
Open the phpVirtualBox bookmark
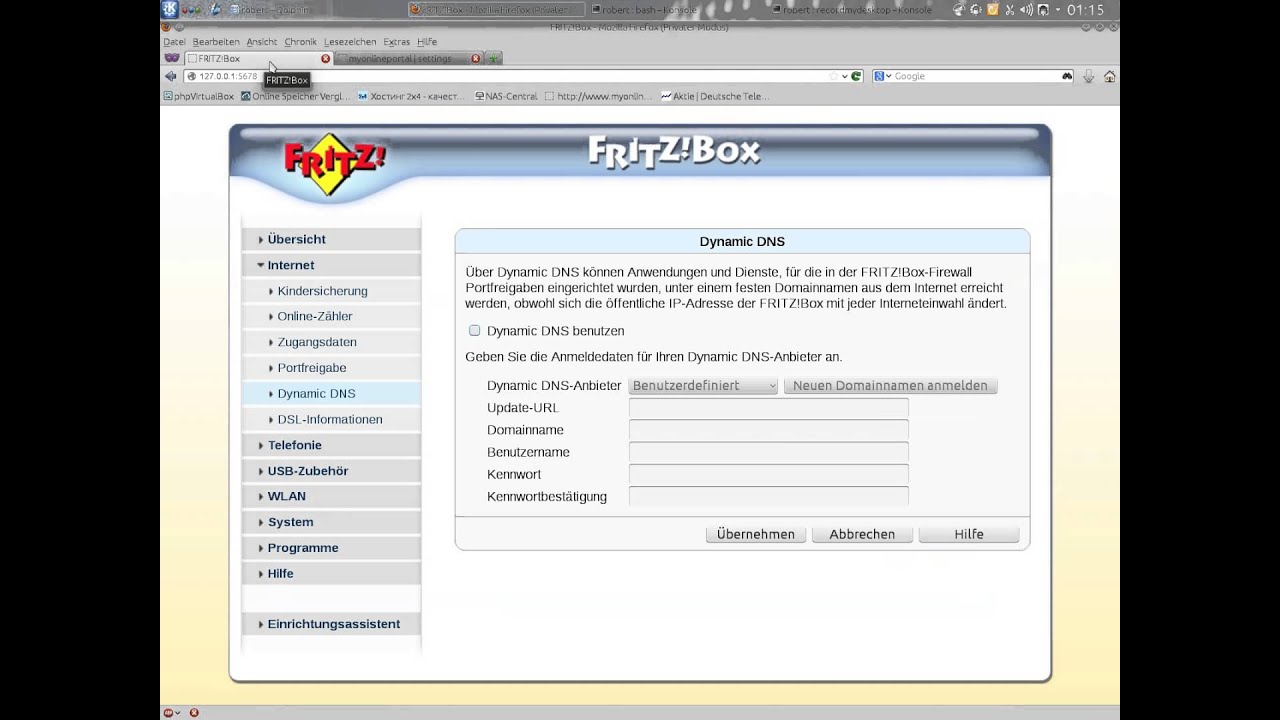[198, 97]
